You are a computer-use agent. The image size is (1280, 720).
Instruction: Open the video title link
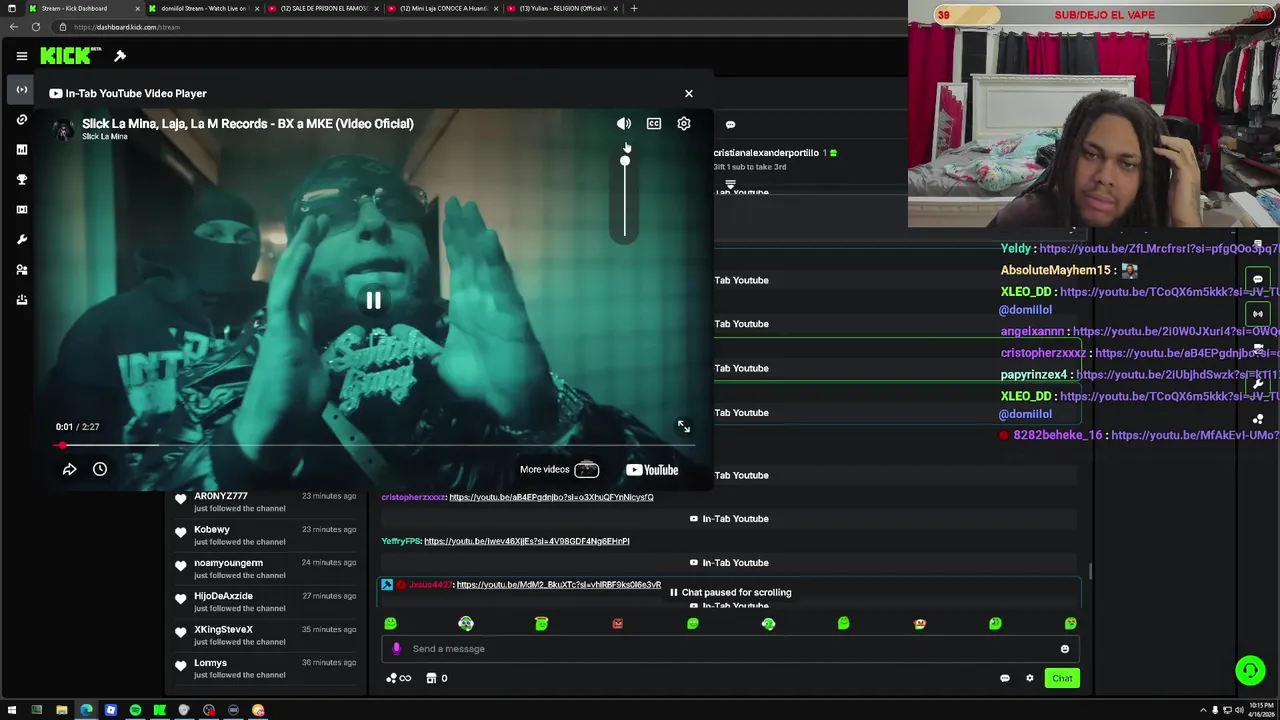[x=247, y=123]
